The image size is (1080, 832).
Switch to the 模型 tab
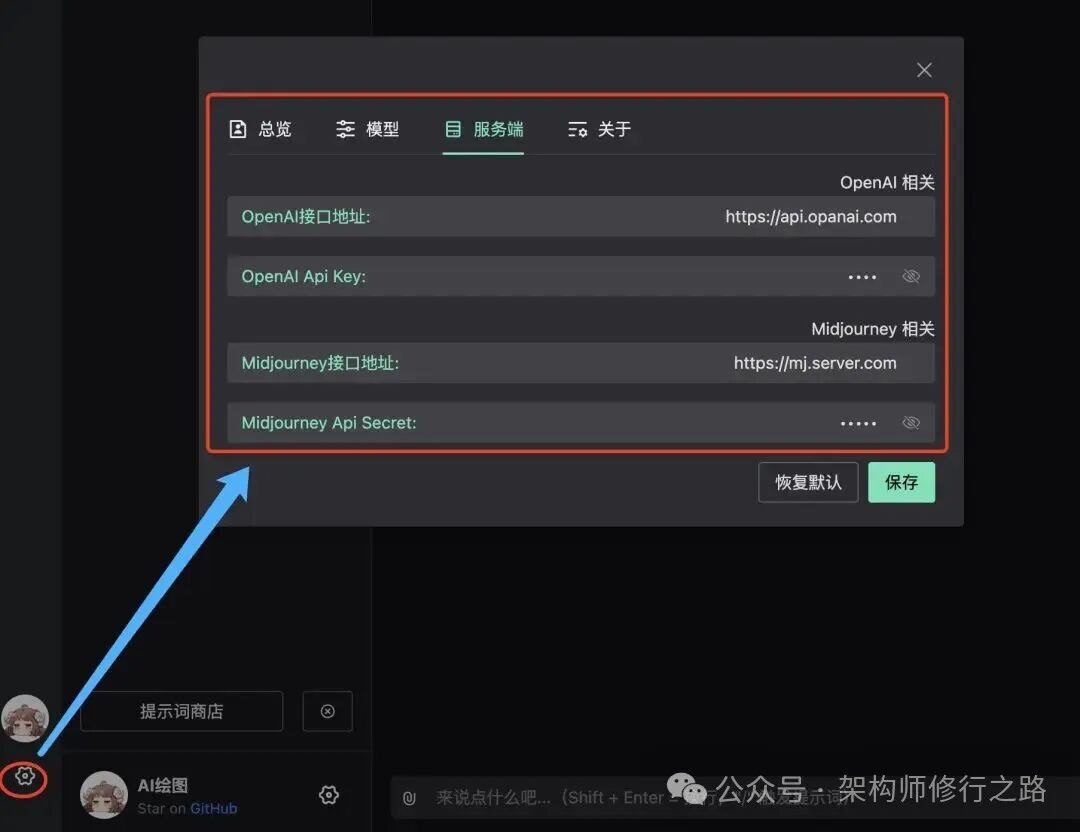pos(368,128)
